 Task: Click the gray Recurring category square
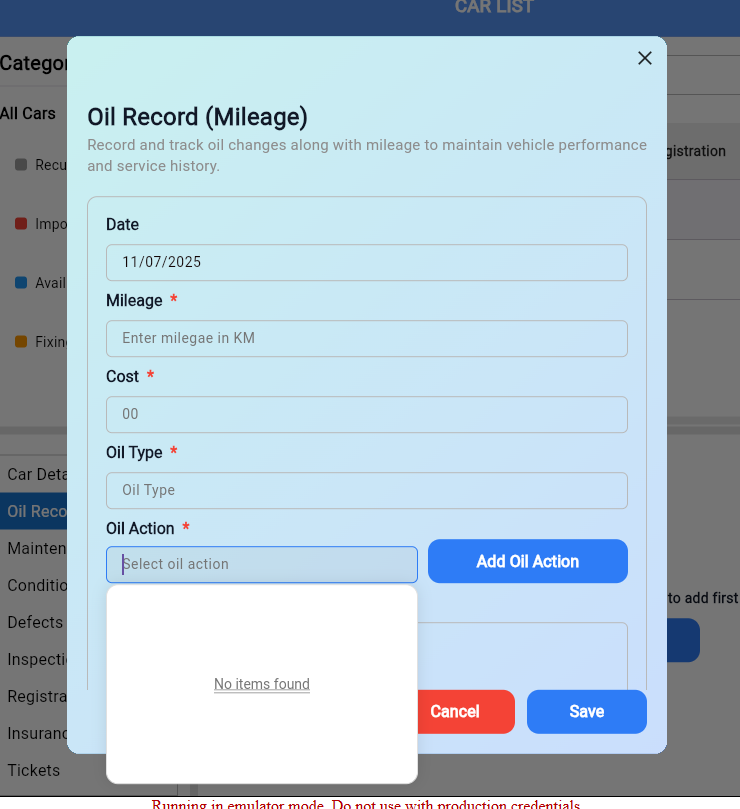pyautogui.click(x=21, y=165)
